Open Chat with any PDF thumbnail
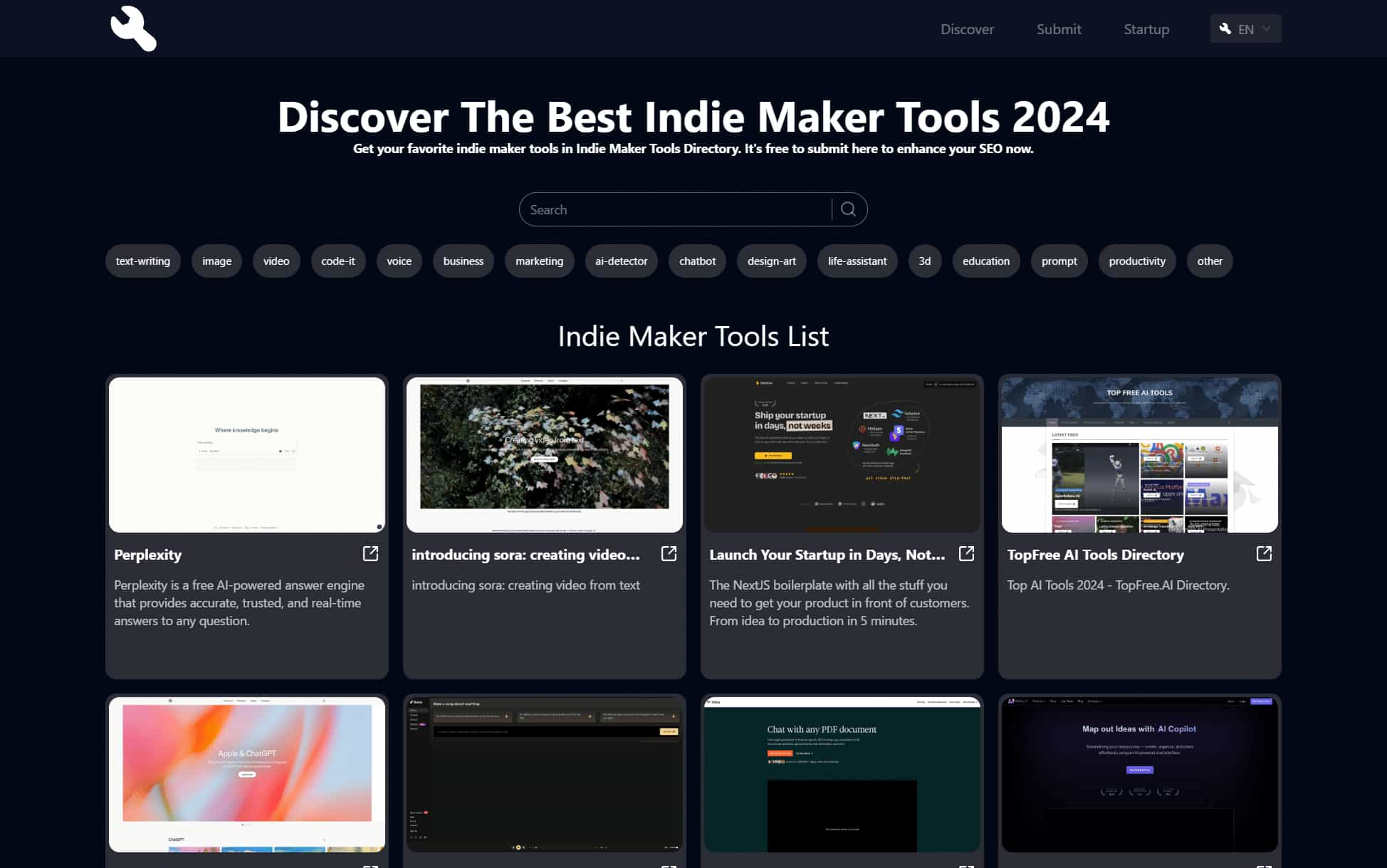 point(842,774)
